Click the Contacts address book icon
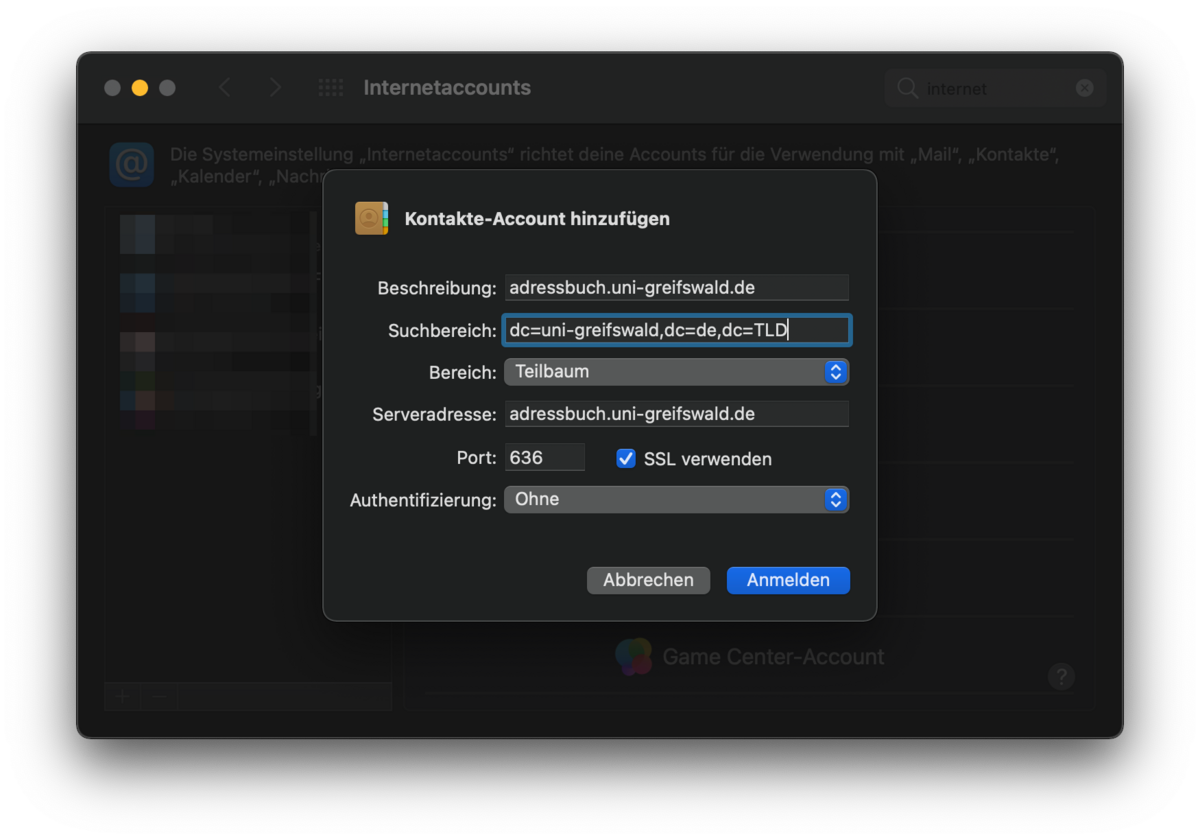Image resolution: width=1200 pixels, height=840 pixels. coord(371,218)
